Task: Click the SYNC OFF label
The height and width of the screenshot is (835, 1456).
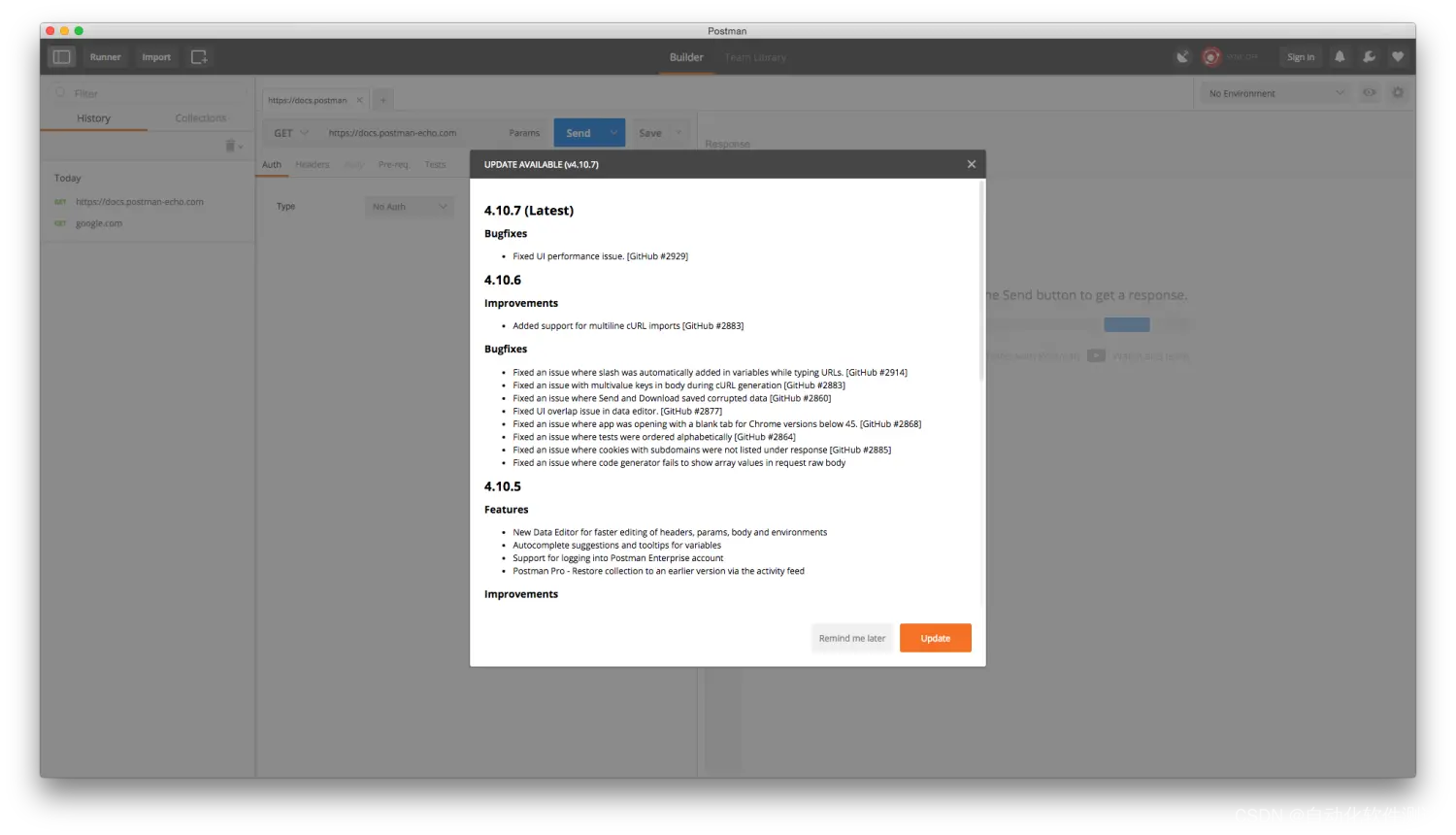Action: pos(1241,57)
